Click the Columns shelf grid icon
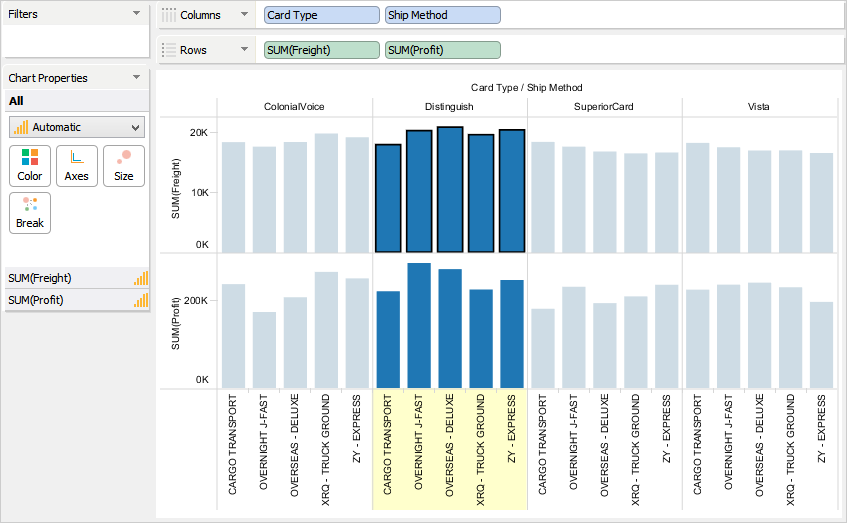 click(169, 16)
